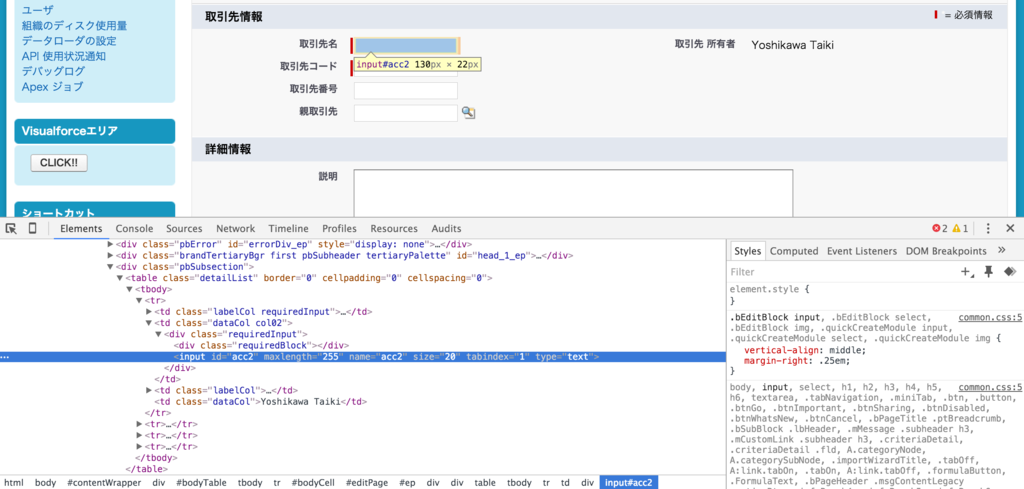
Task: Open the ellipsis next to selected DOM line
Action: [5, 357]
